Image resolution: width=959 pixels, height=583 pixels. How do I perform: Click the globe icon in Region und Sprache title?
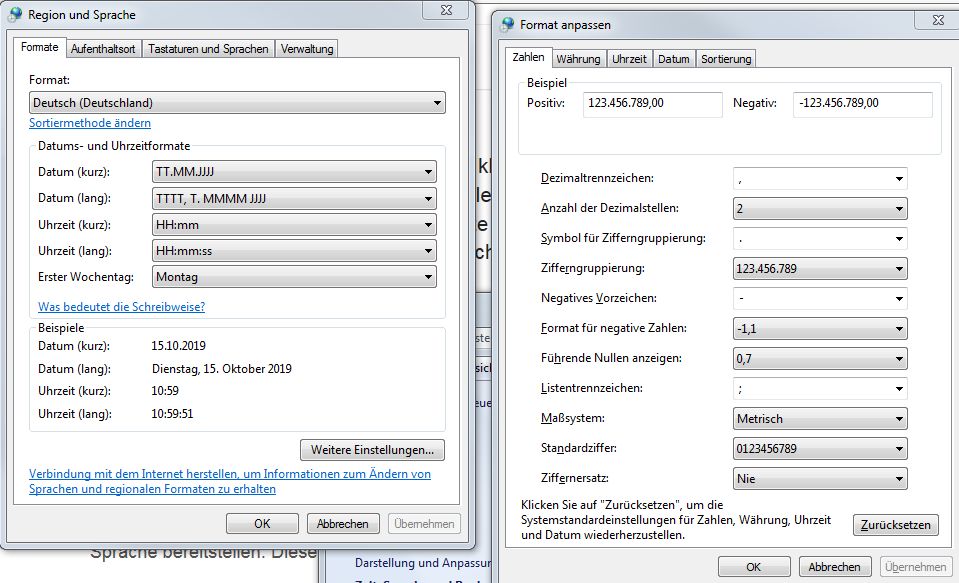coord(15,15)
